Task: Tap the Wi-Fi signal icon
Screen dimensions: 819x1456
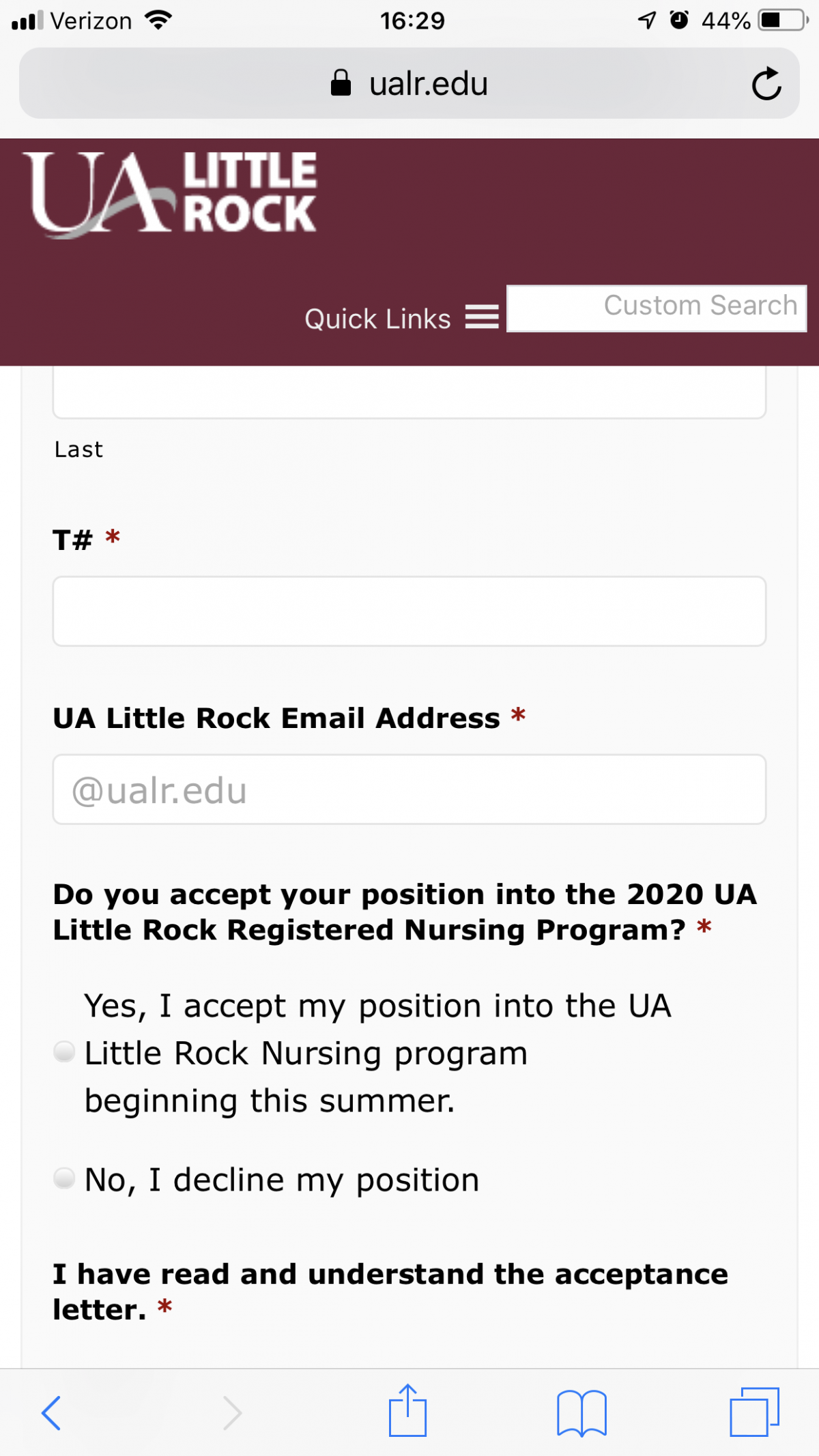Action: coord(158,20)
